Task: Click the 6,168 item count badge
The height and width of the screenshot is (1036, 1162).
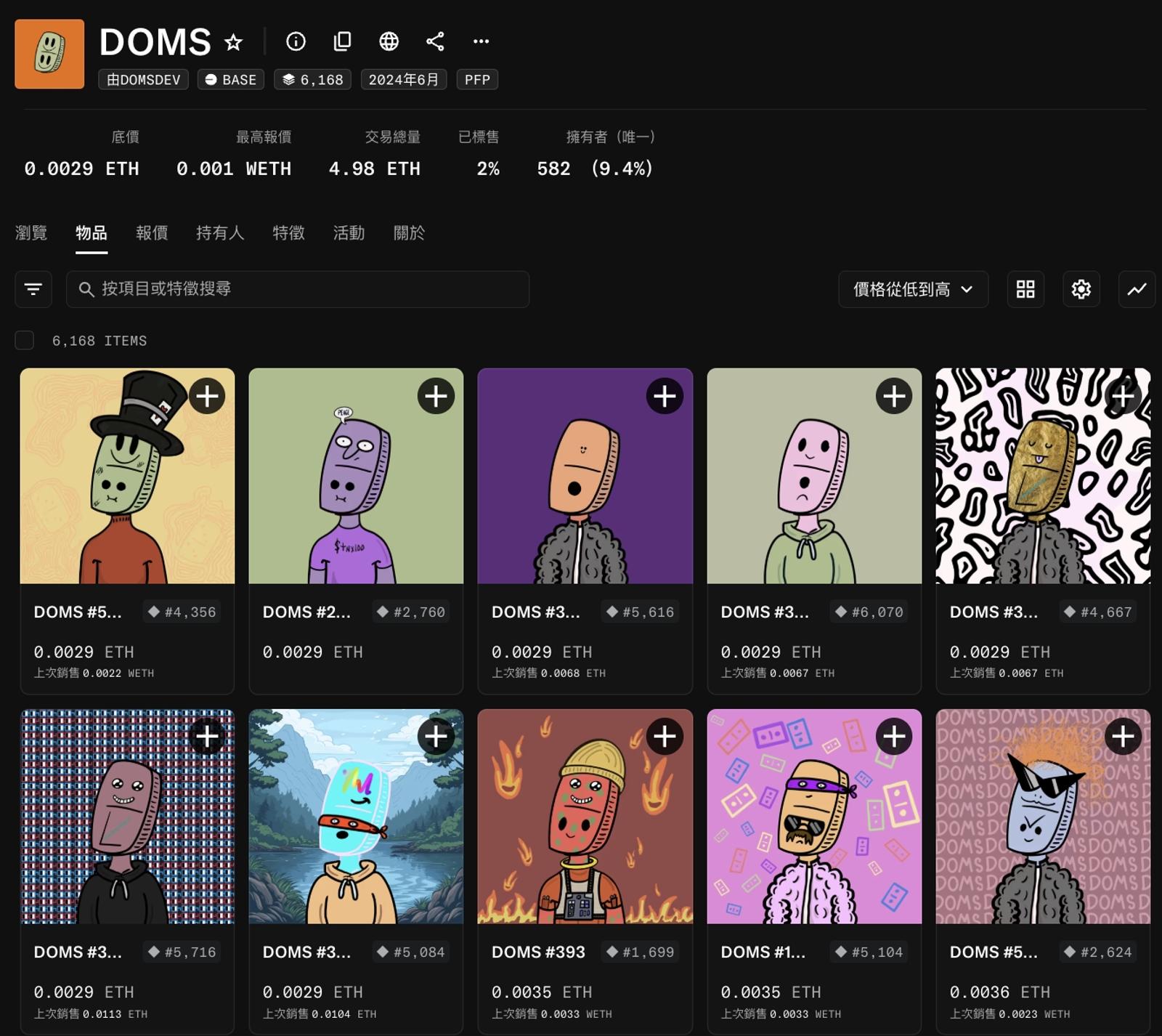Action: tap(312, 79)
